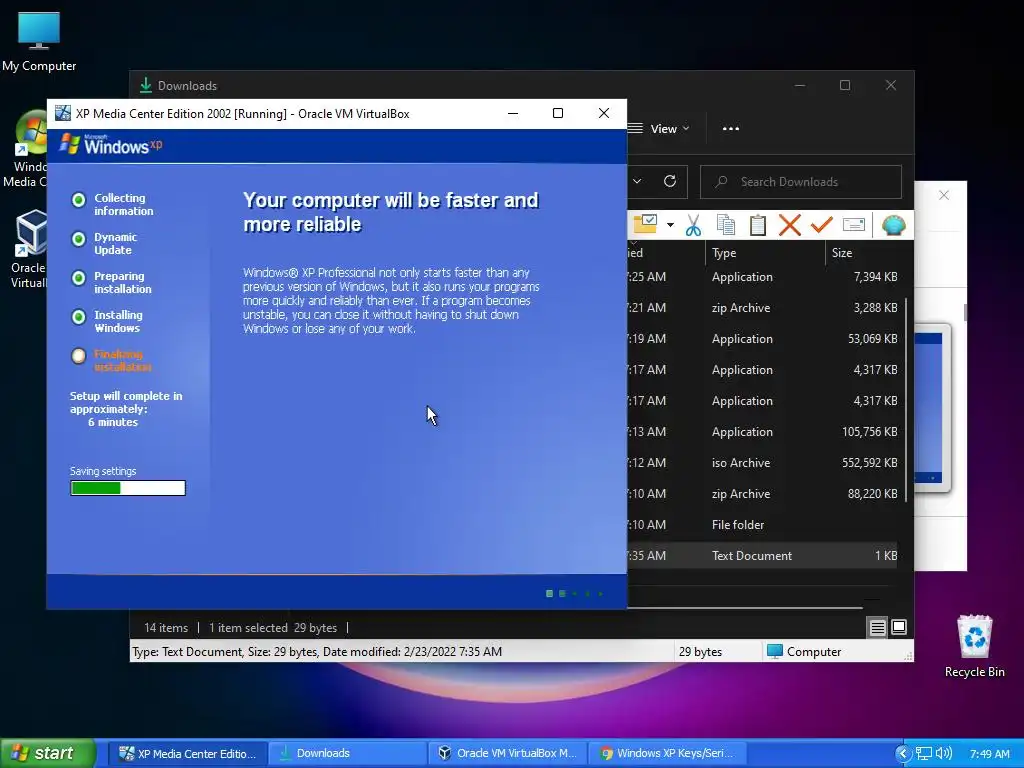Click the vertical scrollbar of Downloads file list
This screenshot has height=768, width=1024.
[x=906, y=400]
